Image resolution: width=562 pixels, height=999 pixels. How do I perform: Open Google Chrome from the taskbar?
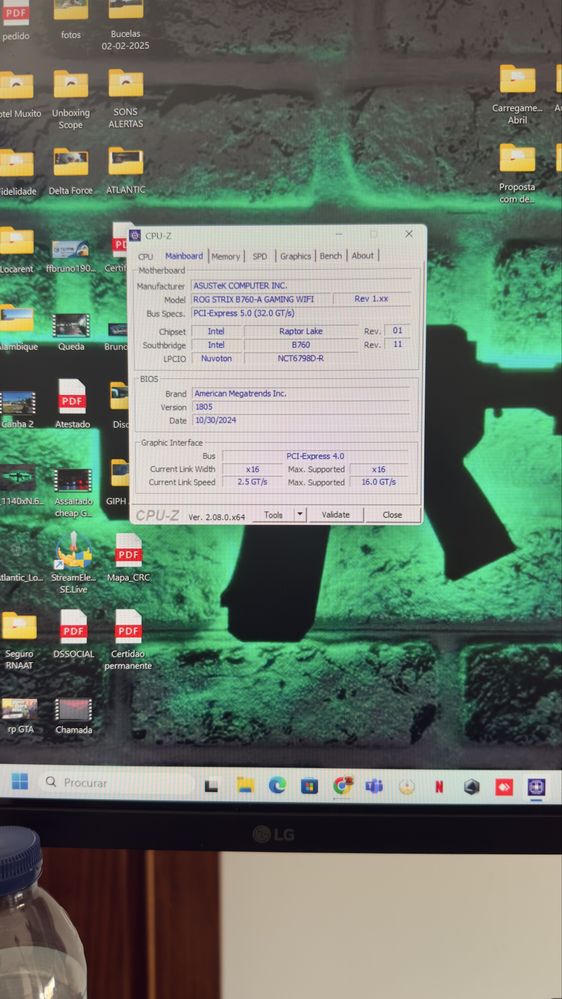click(343, 786)
